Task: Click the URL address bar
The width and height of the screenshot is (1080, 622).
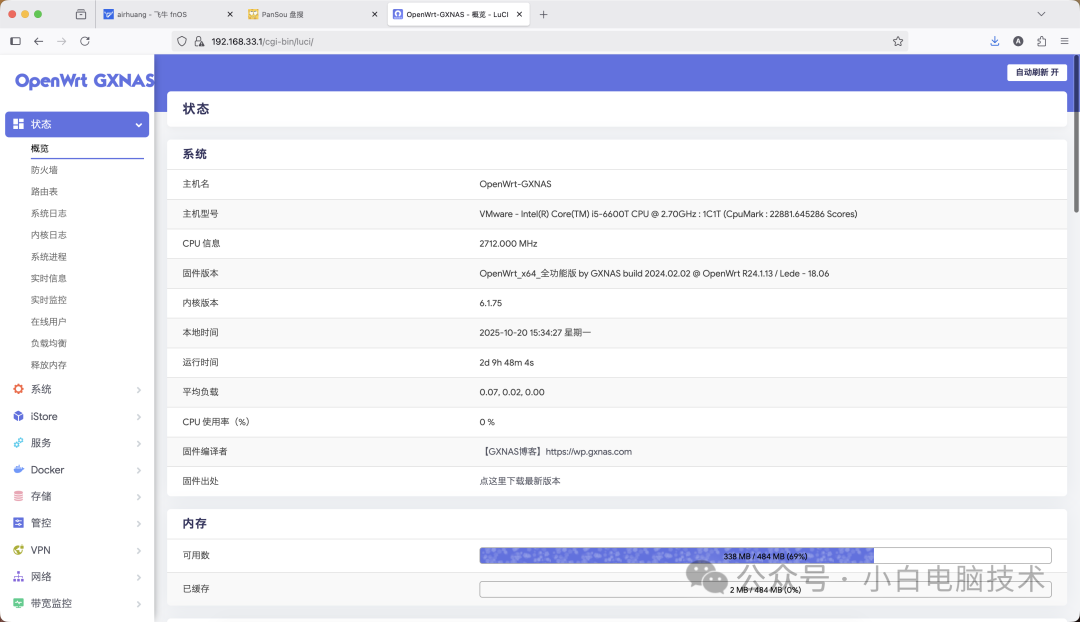Action: click(539, 41)
